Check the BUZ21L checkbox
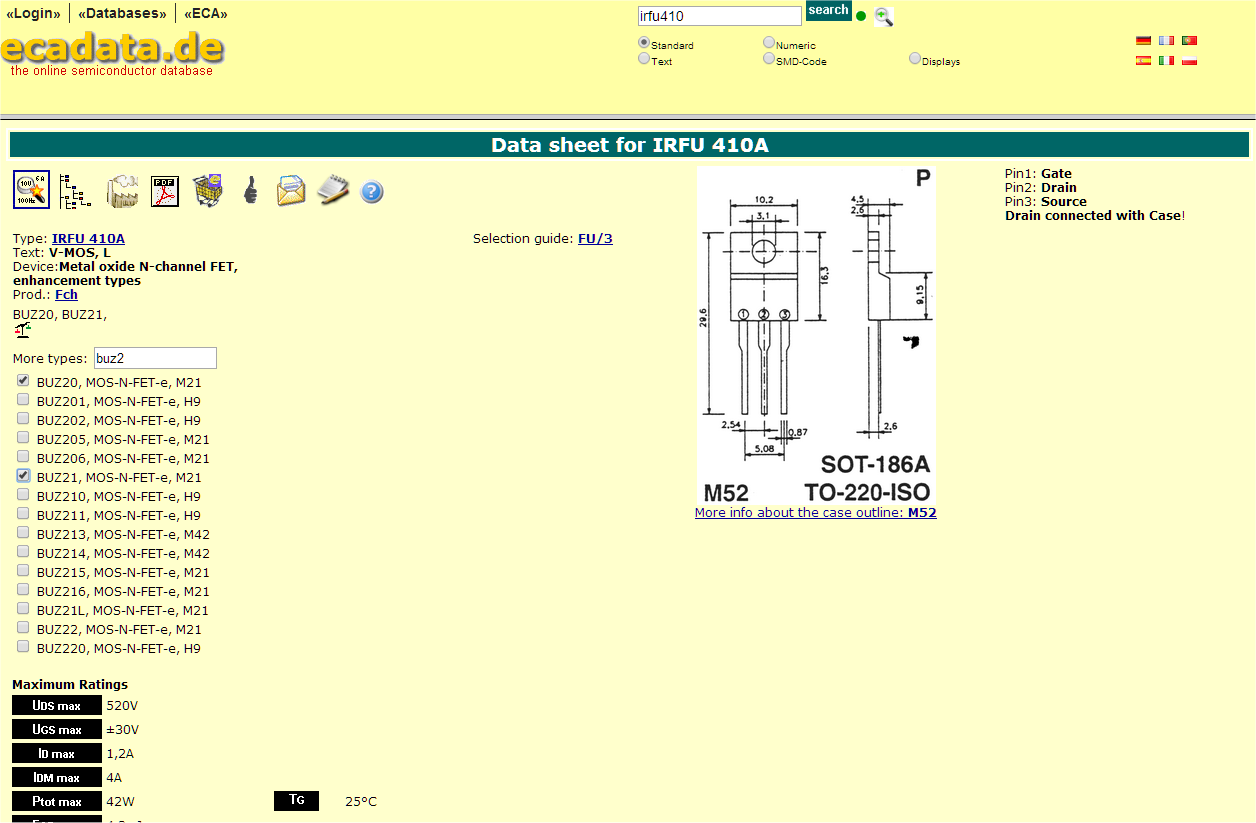The height and width of the screenshot is (823, 1256). click(x=23, y=609)
